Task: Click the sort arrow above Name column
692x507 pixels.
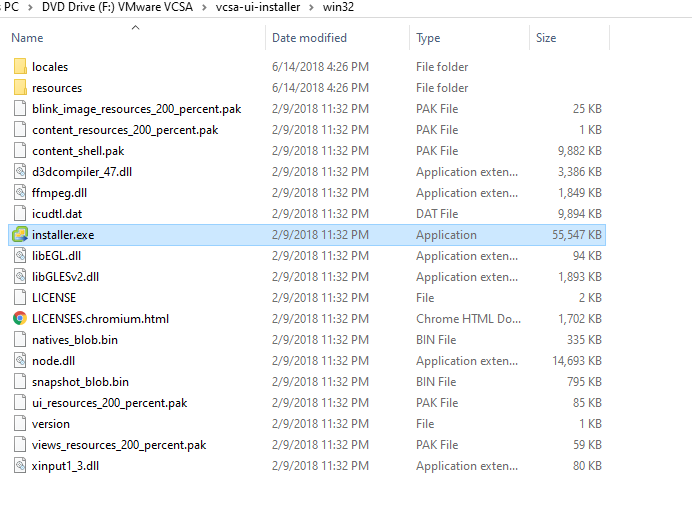Action: [x=135, y=28]
